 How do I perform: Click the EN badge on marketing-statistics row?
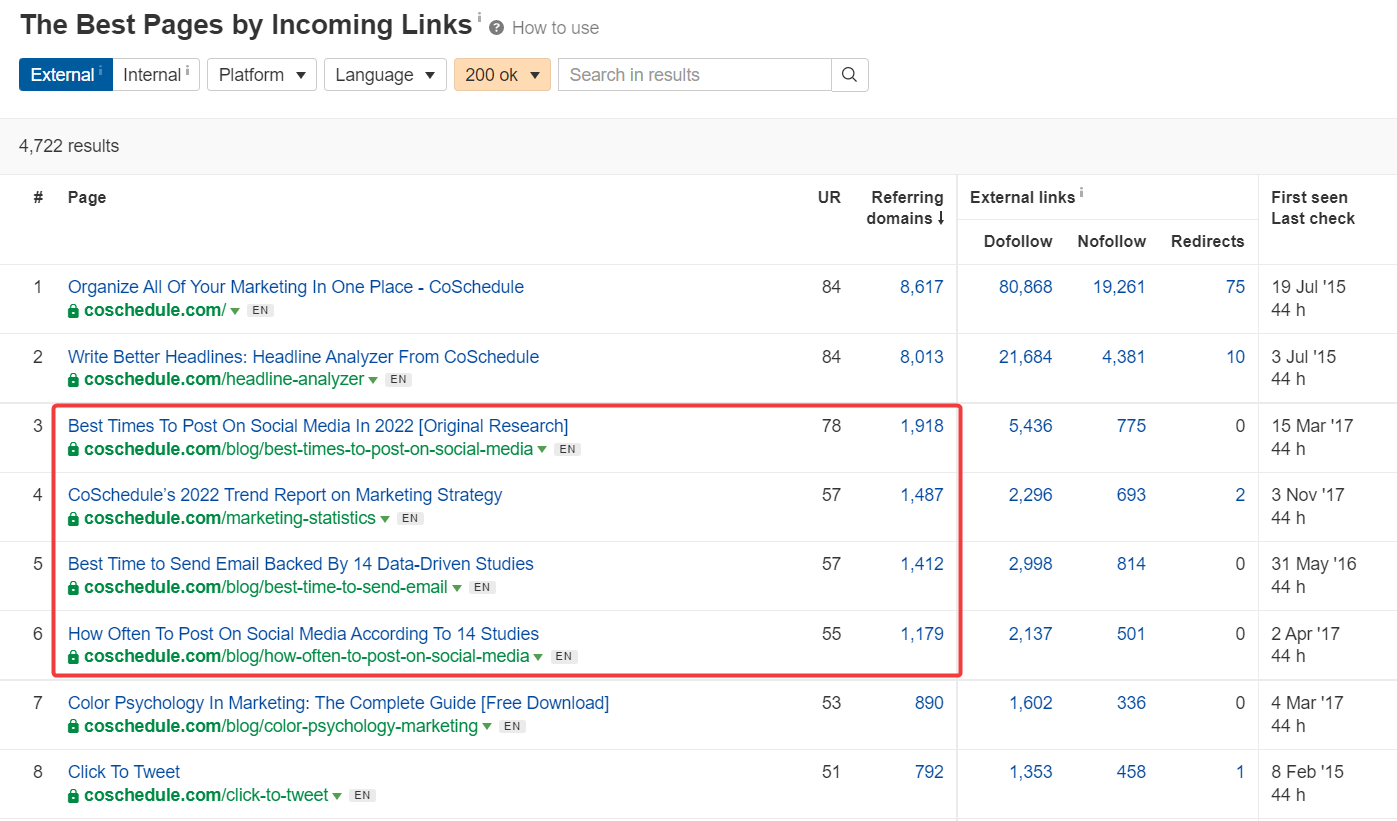[x=410, y=519]
